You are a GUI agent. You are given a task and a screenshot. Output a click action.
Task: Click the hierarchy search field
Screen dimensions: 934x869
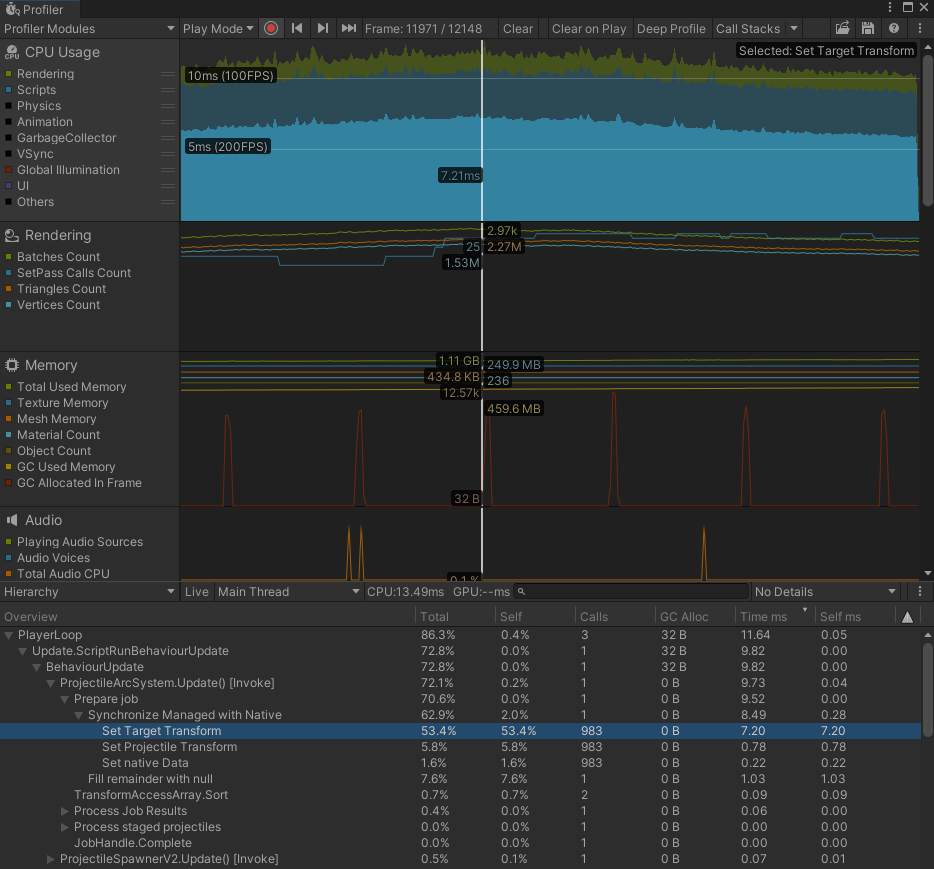pos(632,592)
